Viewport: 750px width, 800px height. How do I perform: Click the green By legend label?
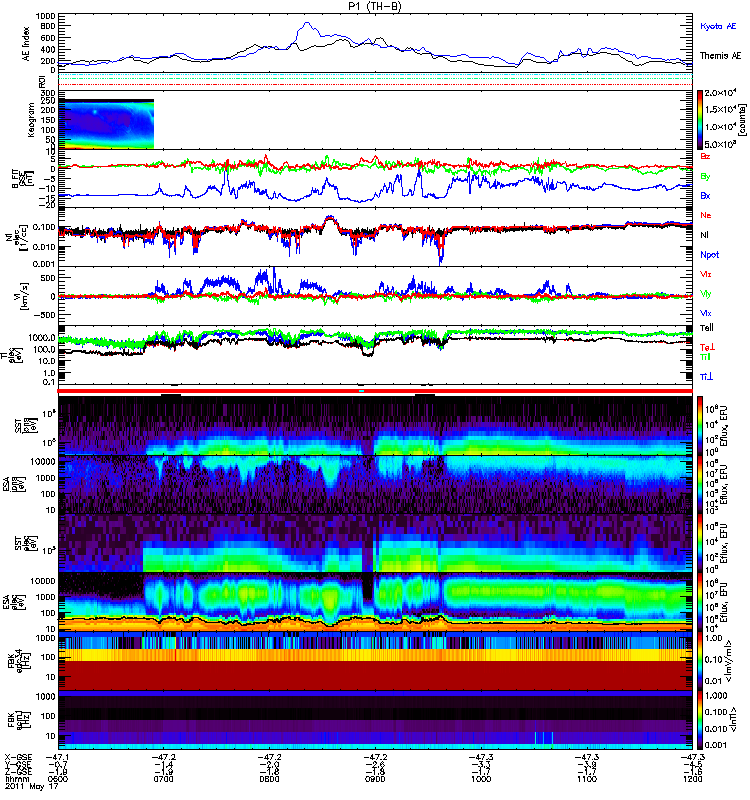[x=705, y=177]
